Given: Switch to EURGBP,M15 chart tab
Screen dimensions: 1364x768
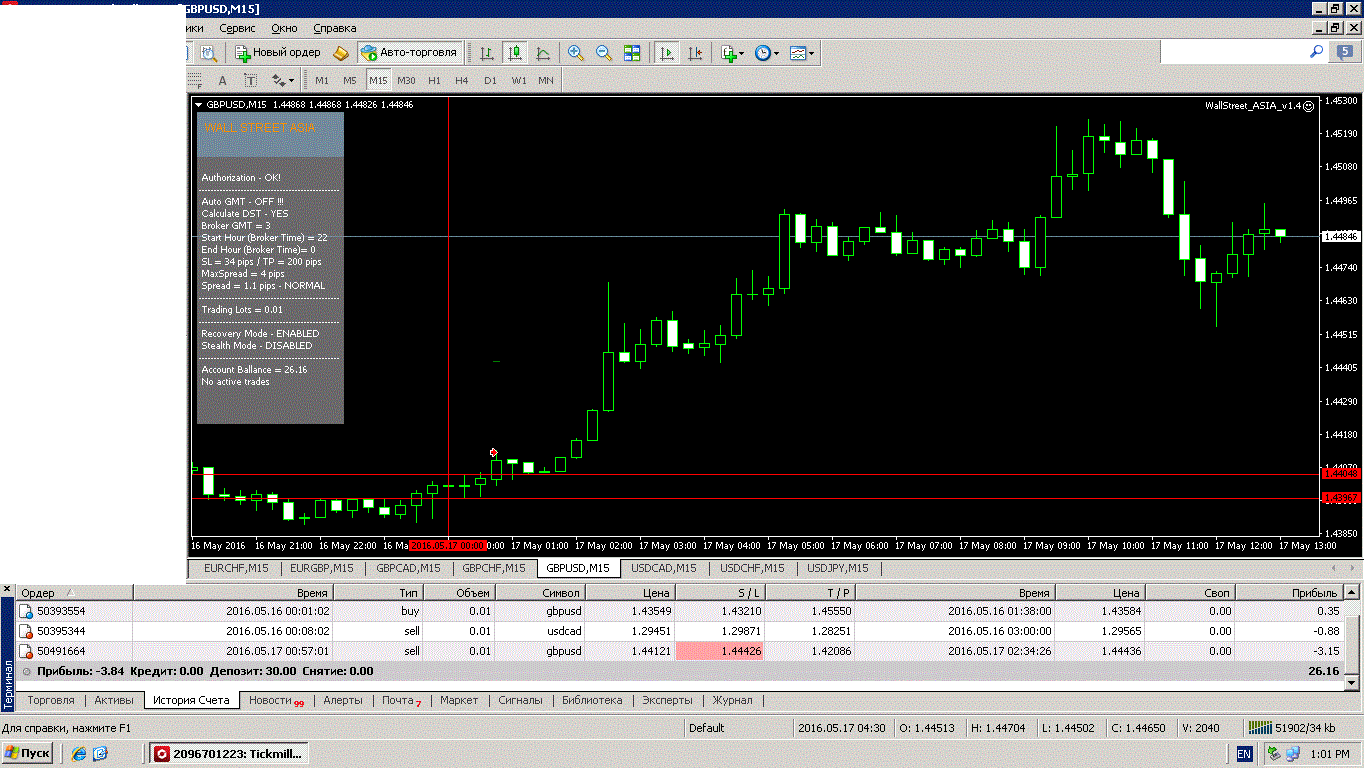Looking at the screenshot, I should click(321, 568).
